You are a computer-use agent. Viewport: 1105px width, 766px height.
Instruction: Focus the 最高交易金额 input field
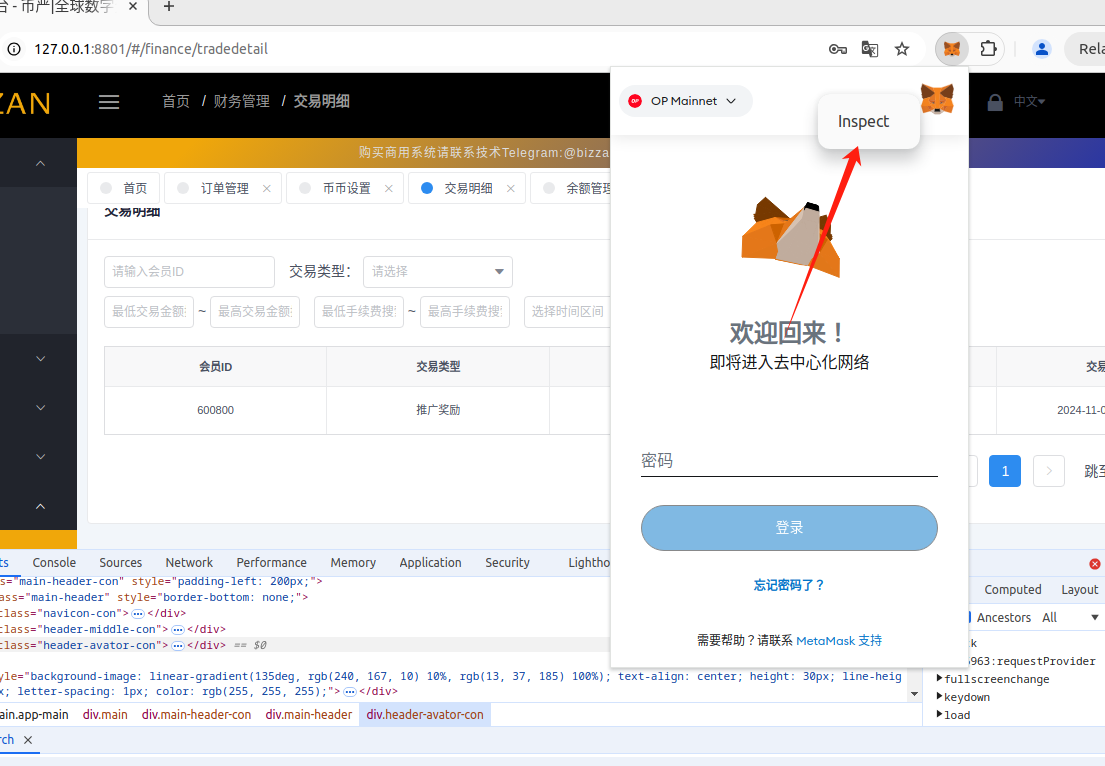(x=255, y=311)
